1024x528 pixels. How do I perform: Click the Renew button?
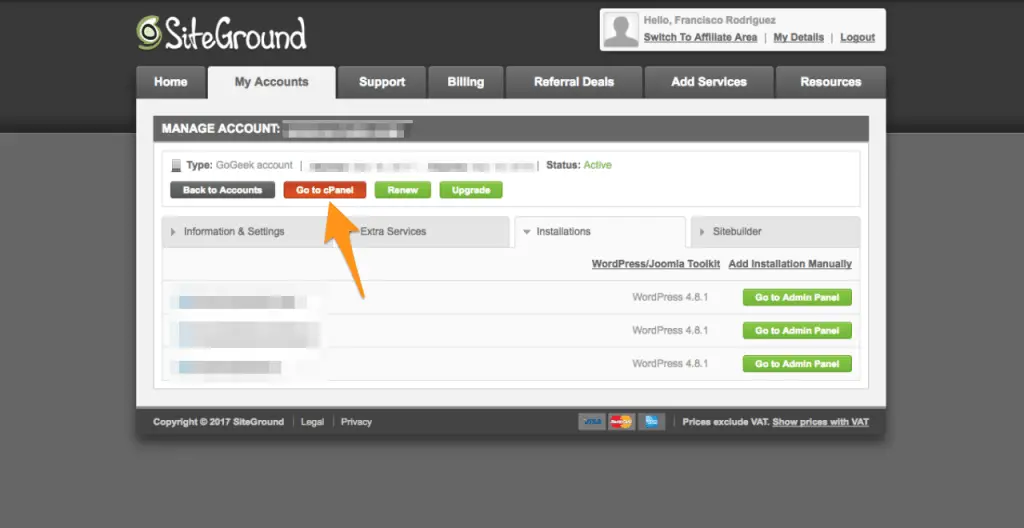[402, 190]
